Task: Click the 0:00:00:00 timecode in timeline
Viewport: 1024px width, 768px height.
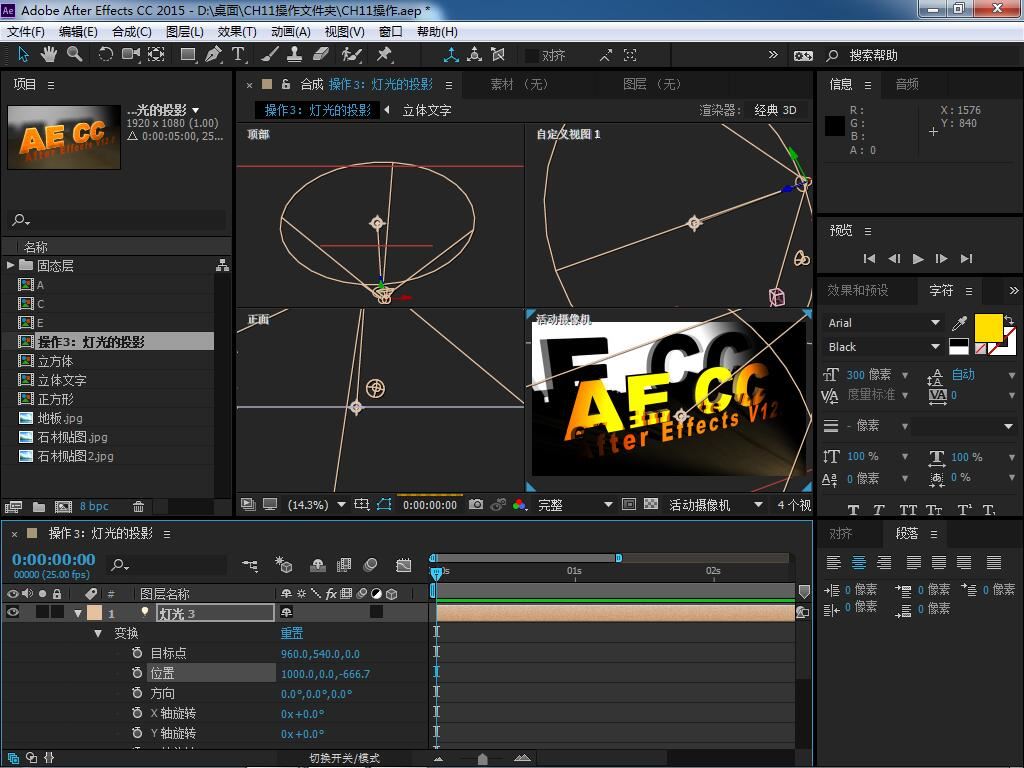Action: click(54, 560)
